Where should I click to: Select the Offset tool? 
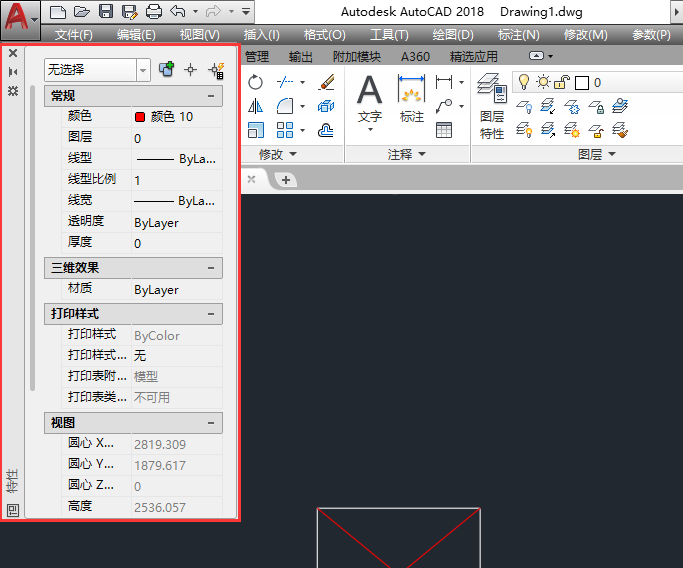[326, 130]
